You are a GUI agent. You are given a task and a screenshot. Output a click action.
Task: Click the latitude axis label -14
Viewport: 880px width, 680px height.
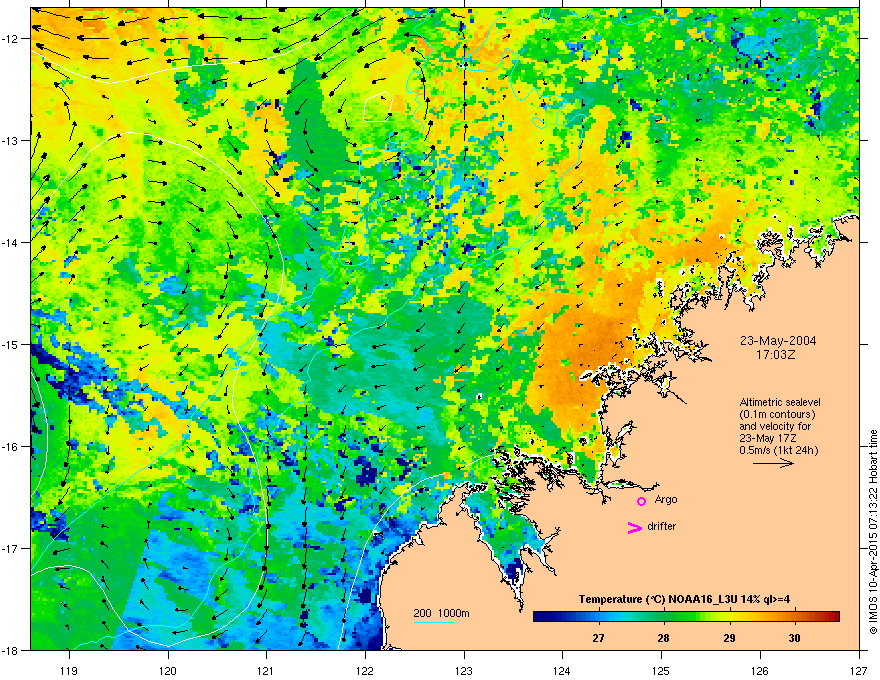click(x=11, y=242)
